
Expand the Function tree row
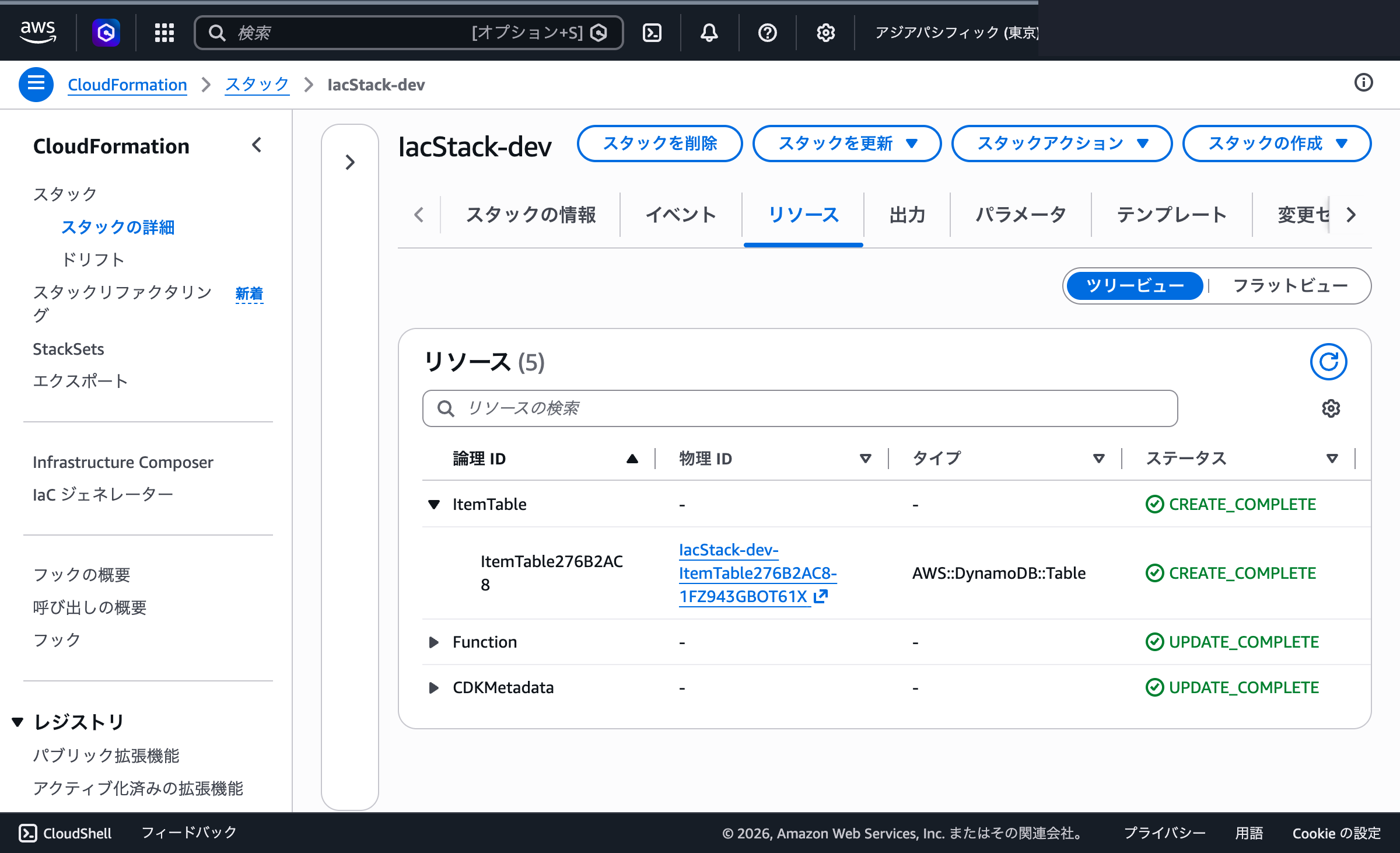coord(434,642)
